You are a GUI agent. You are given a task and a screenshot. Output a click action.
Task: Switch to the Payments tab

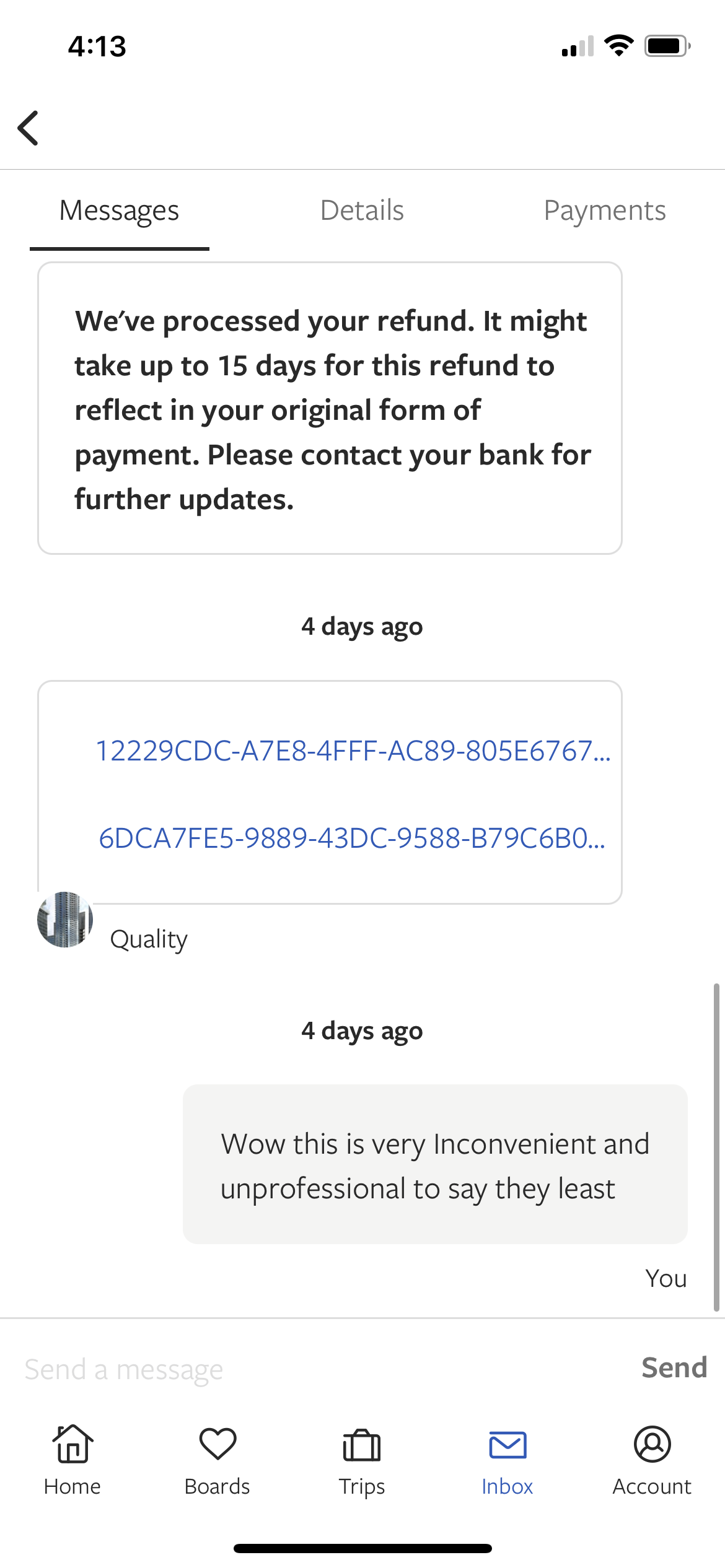pos(605,211)
